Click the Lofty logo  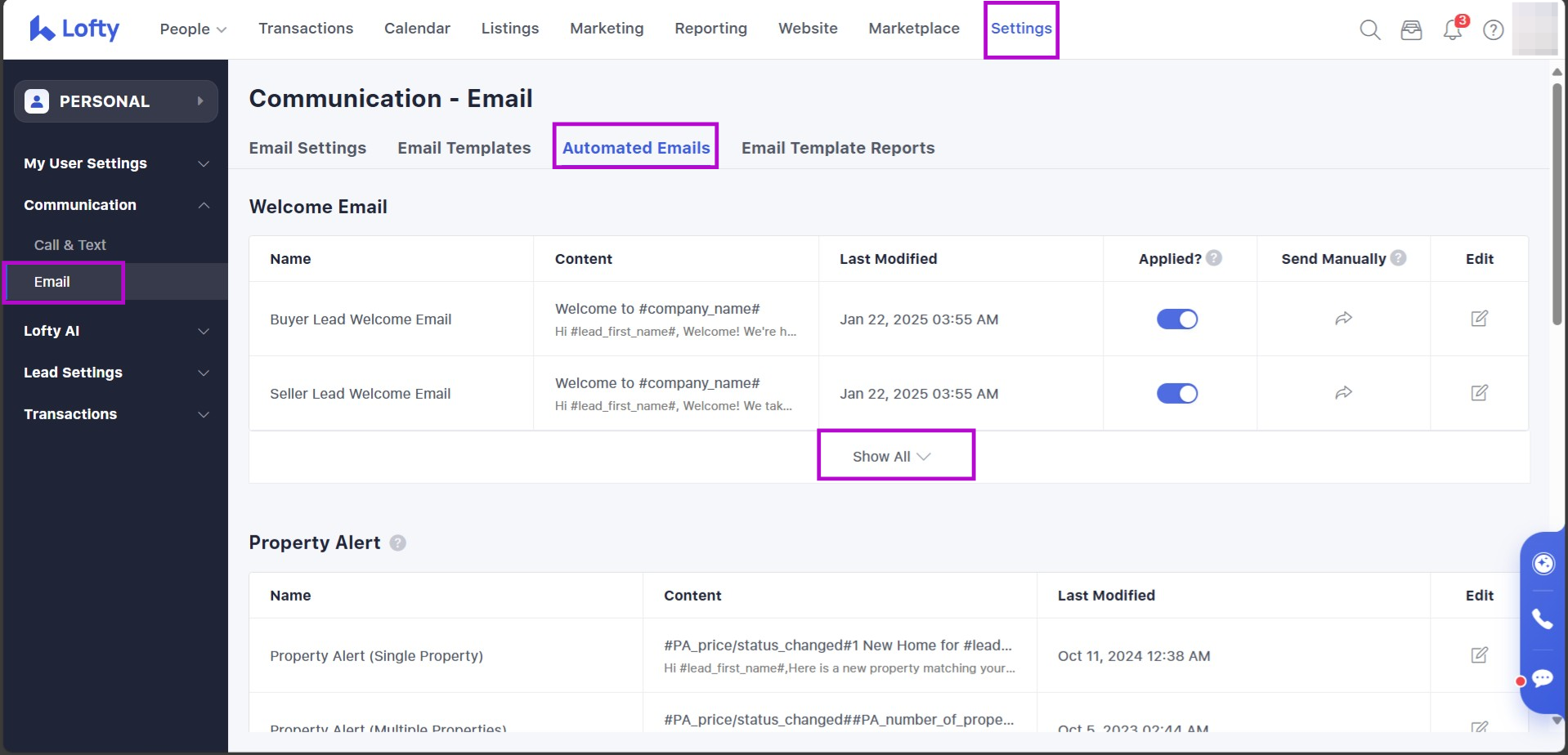coord(74,29)
